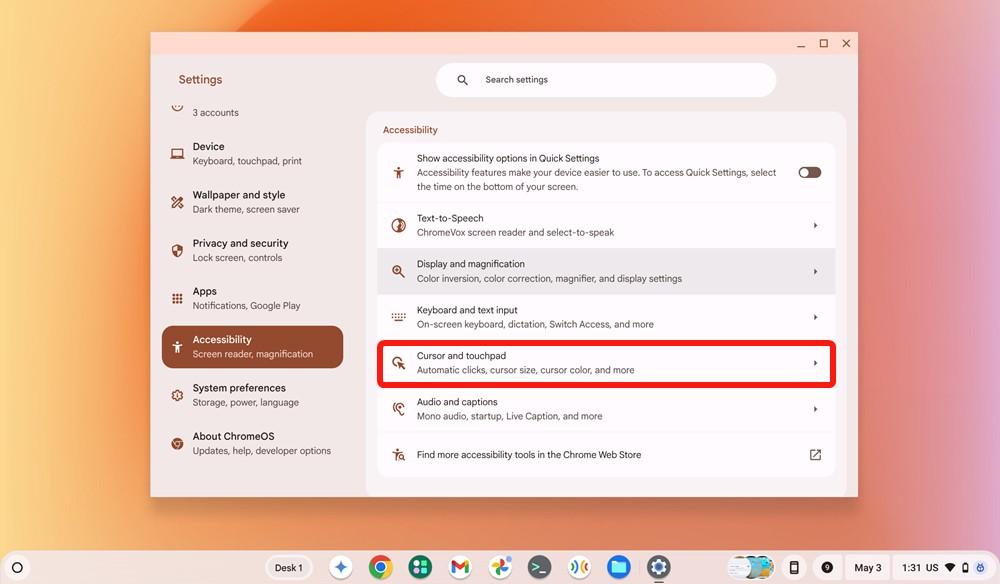1000x584 pixels.
Task: Open Display and magnification settings
Action: click(606, 271)
